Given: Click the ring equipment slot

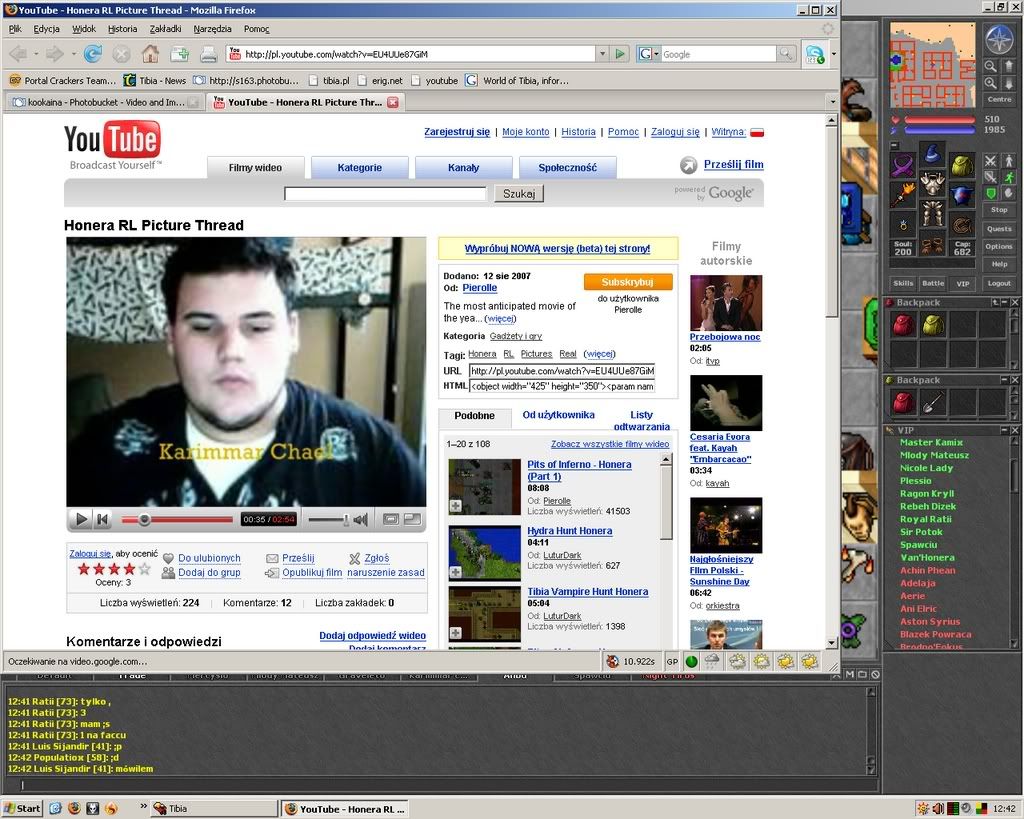Looking at the screenshot, I should point(903,225).
